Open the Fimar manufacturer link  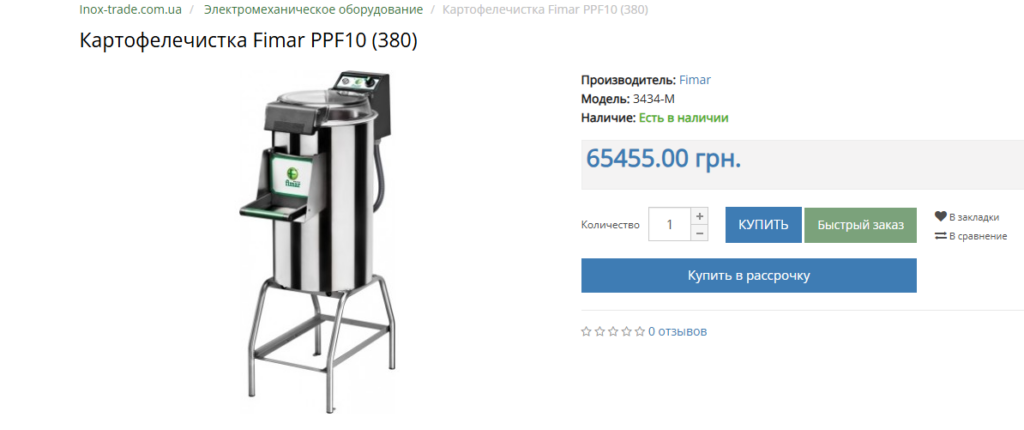(x=695, y=80)
